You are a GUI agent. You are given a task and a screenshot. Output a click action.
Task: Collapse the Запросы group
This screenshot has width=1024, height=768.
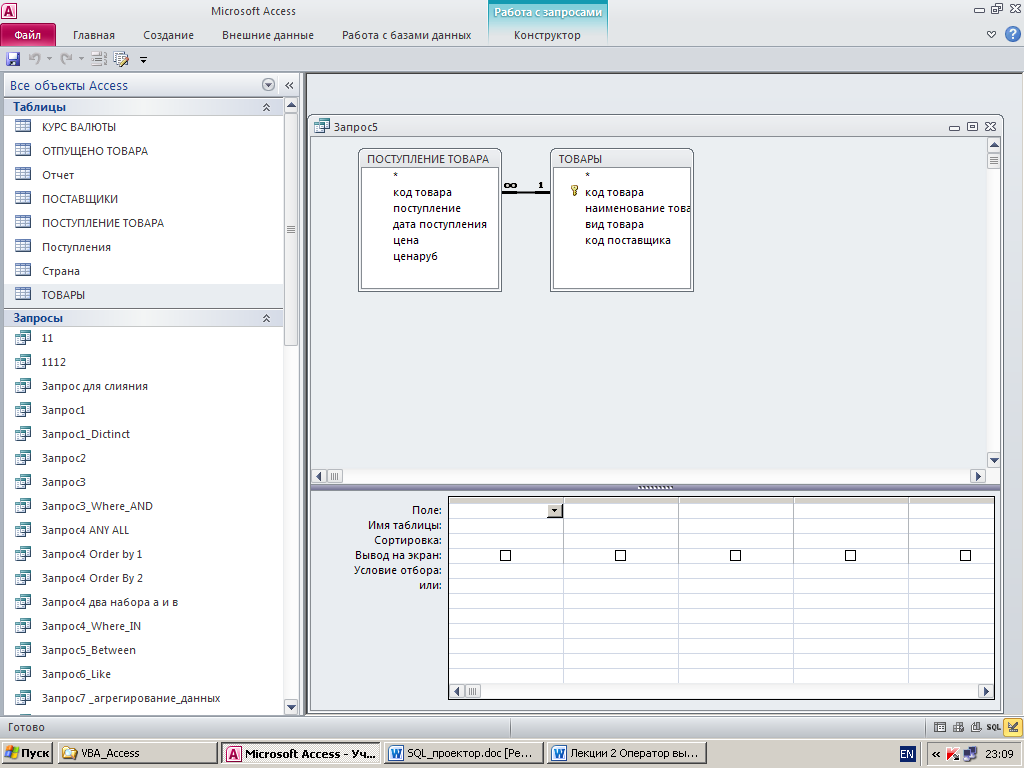click(x=266, y=318)
